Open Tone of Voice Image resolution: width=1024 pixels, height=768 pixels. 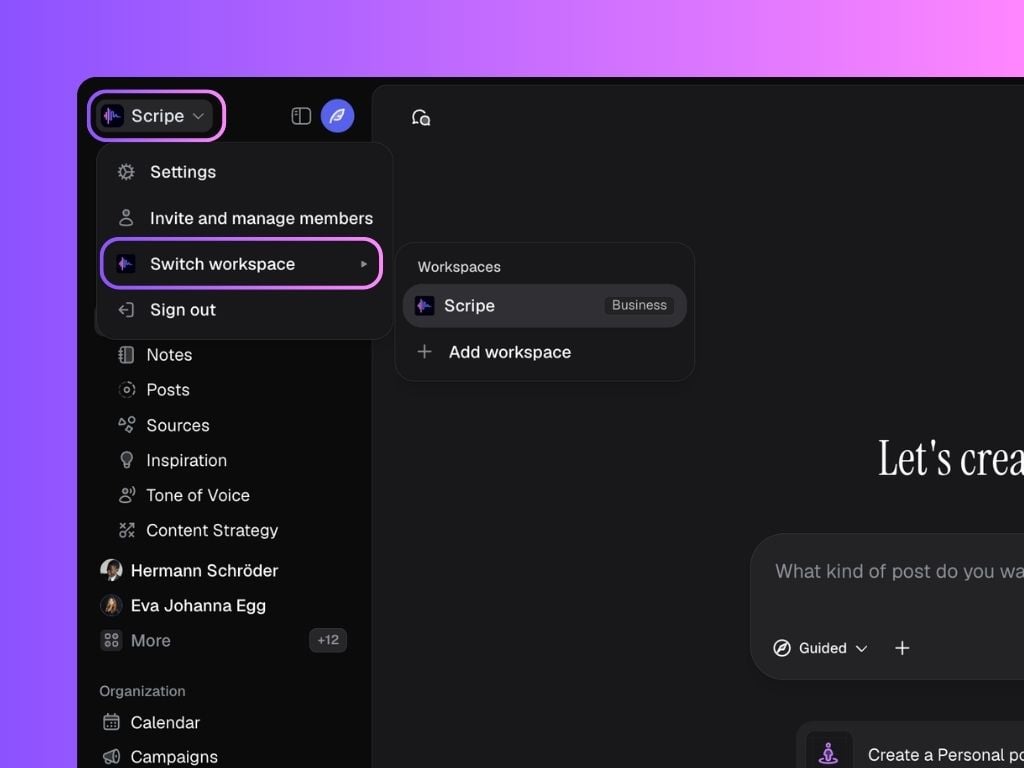197,496
